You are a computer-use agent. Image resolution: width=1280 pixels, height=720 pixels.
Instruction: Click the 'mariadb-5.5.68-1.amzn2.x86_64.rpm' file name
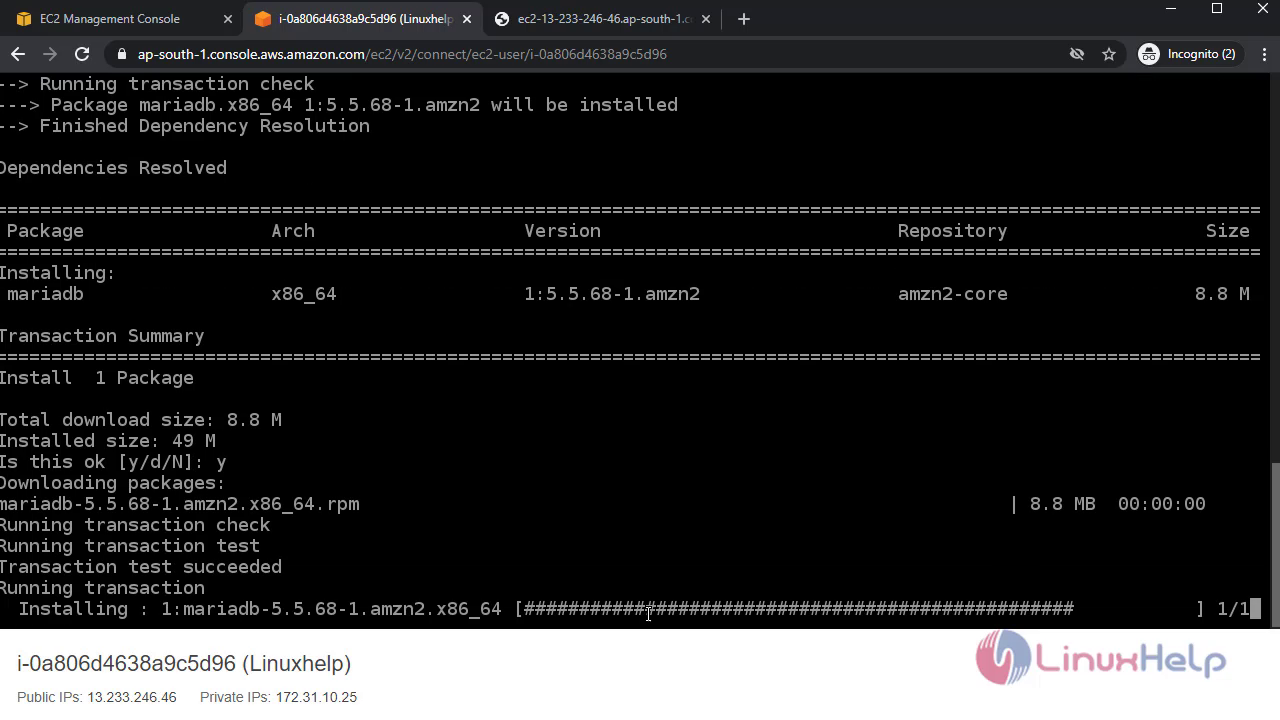point(180,504)
